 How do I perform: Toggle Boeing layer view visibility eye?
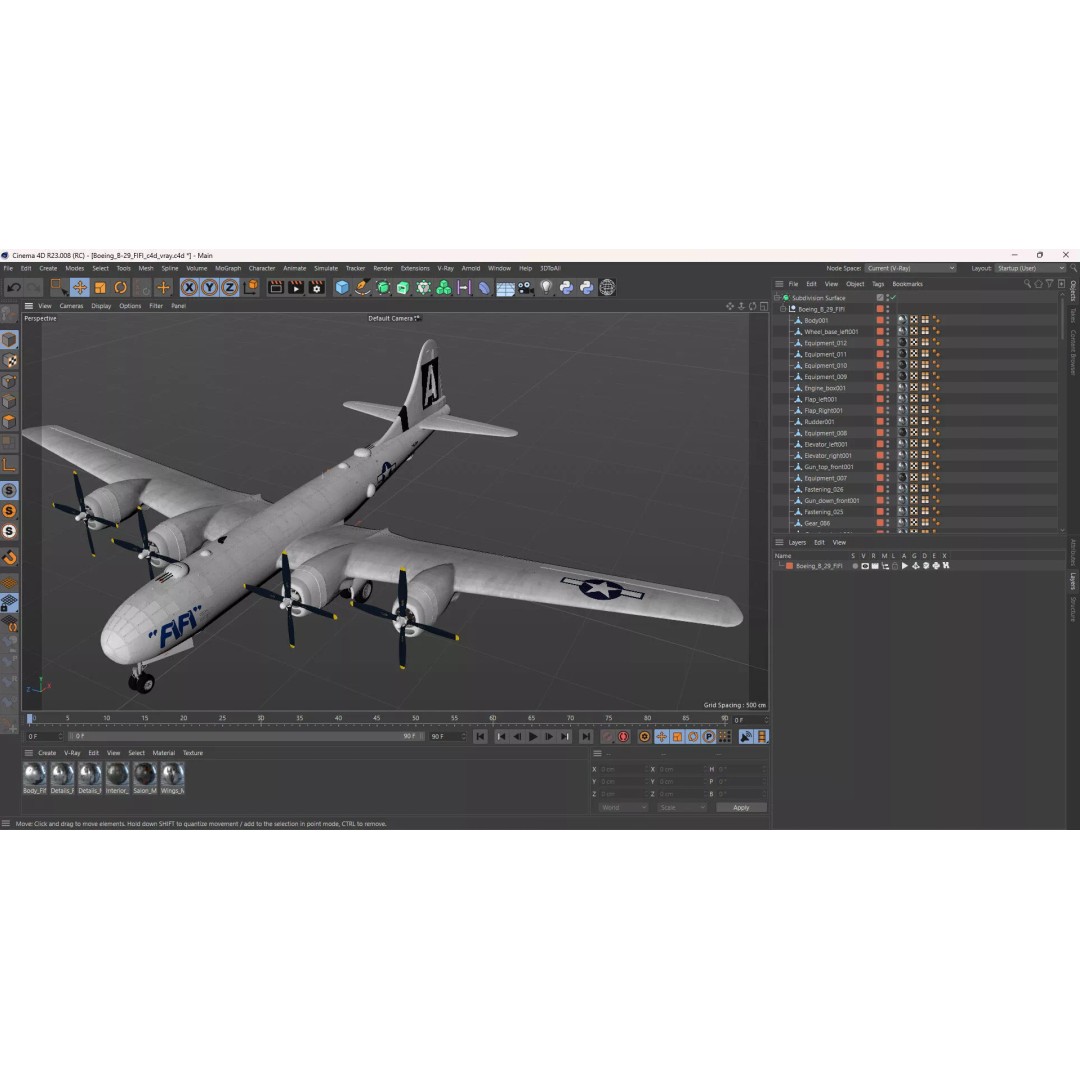coord(865,566)
